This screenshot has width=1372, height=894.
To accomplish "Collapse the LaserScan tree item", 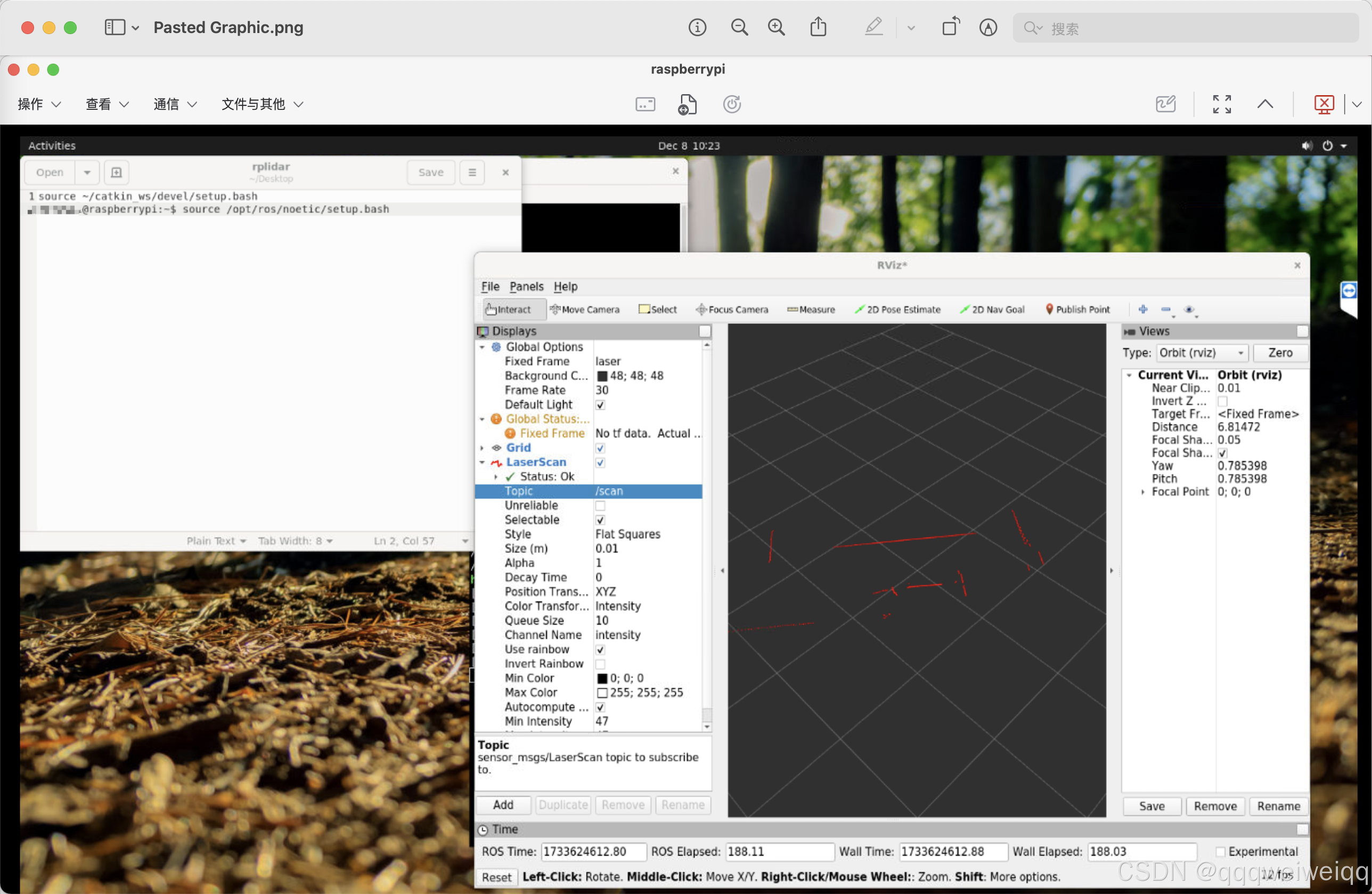I will click(x=482, y=462).
